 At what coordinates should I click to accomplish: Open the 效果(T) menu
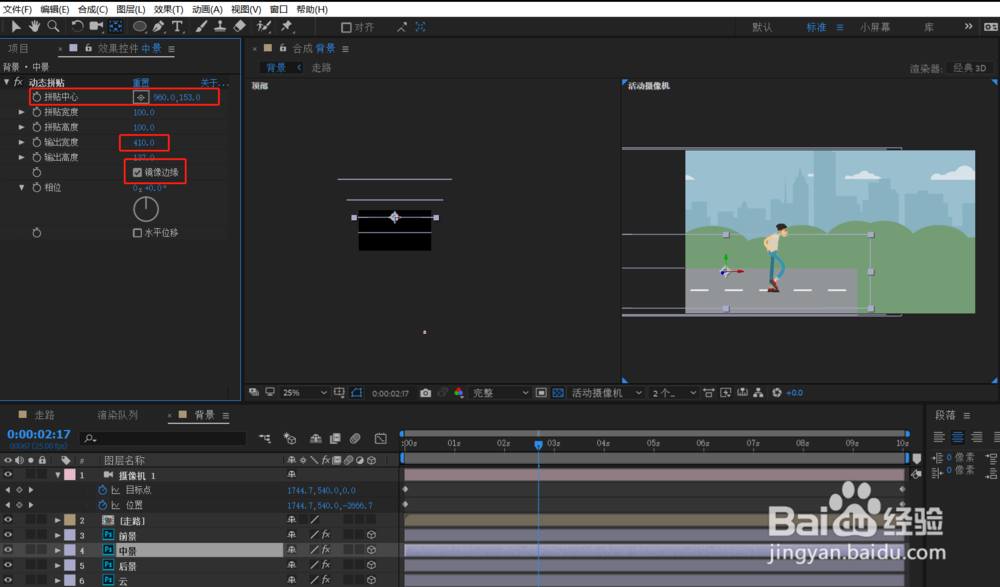[x=168, y=9]
